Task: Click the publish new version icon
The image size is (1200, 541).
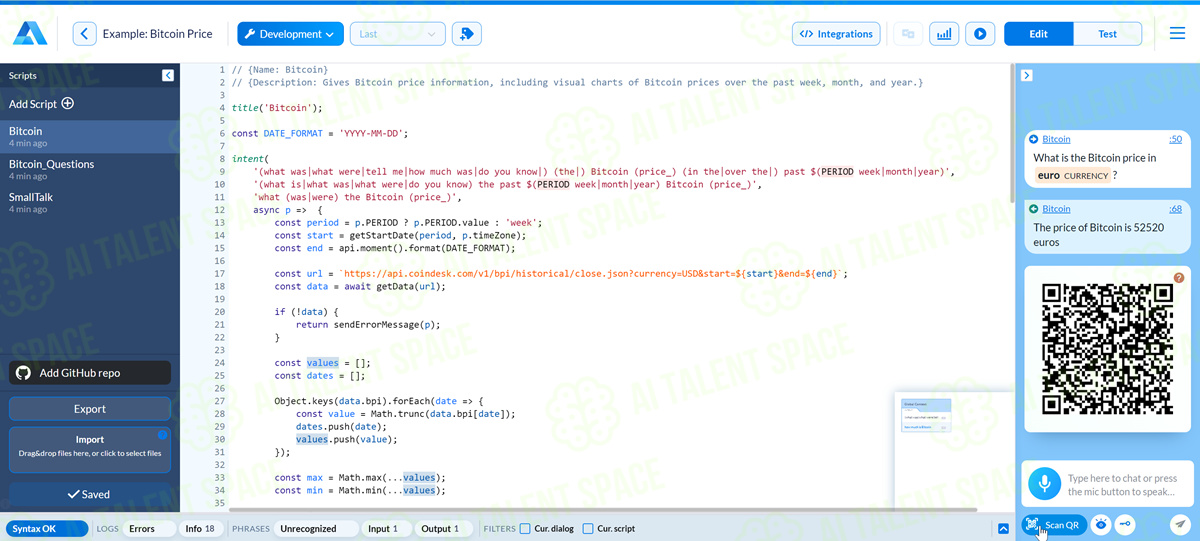Action: (466, 34)
